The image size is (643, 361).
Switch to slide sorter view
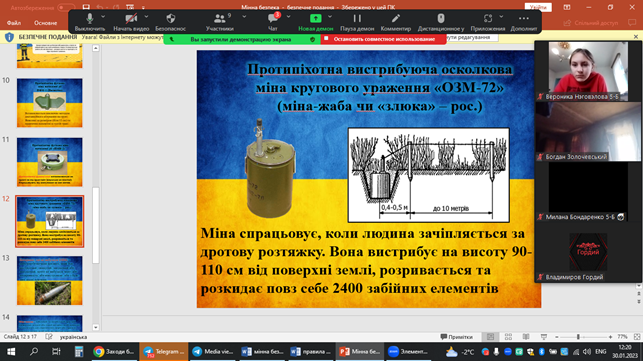508,337
